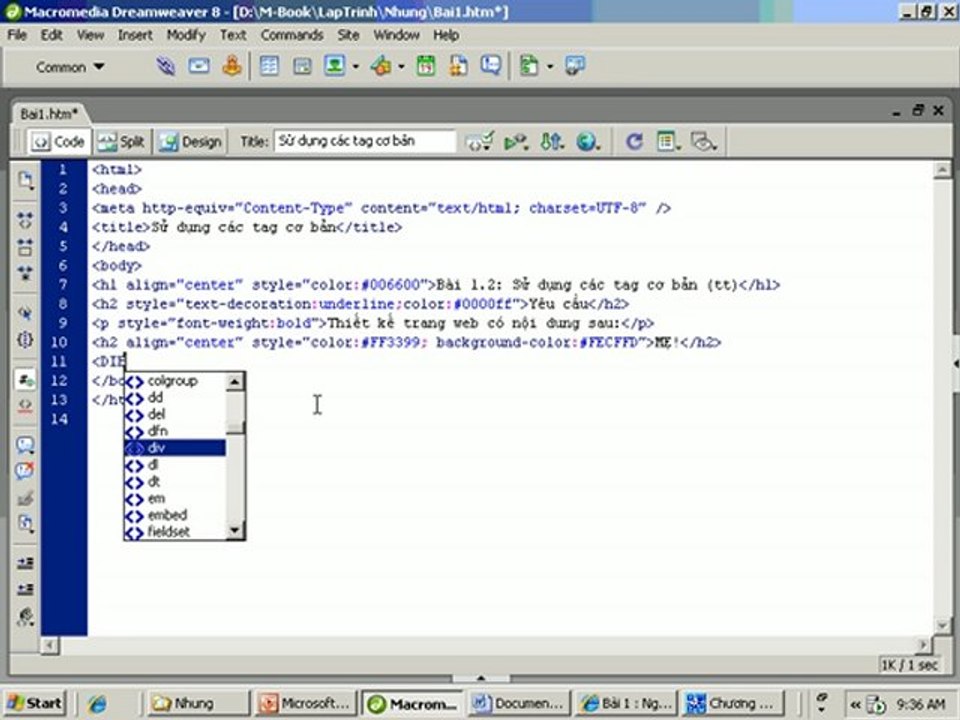Open the File Management menu
960x720 pixels.
552,142
